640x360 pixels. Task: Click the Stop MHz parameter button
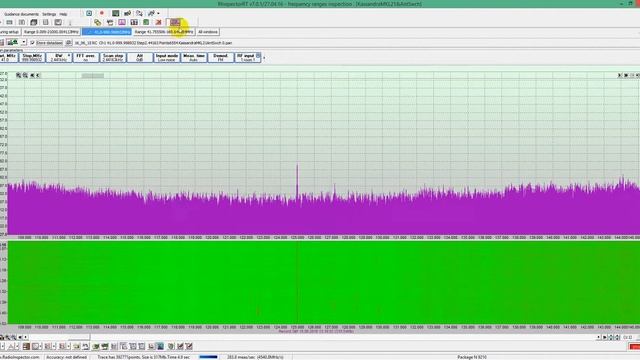32,58
